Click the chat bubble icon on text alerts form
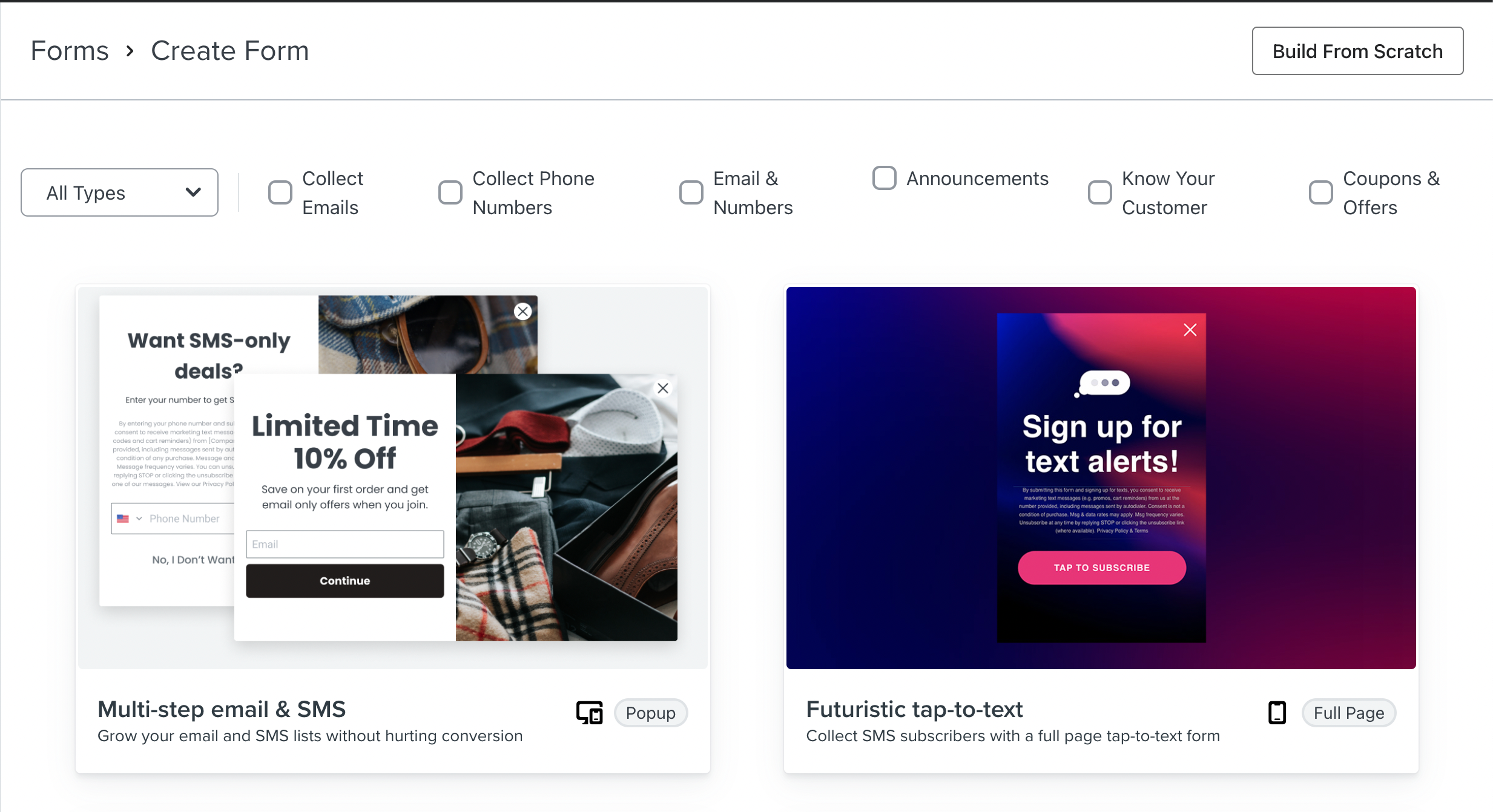The height and width of the screenshot is (812, 1493). pyautogui.click(x=1101, y=383)
